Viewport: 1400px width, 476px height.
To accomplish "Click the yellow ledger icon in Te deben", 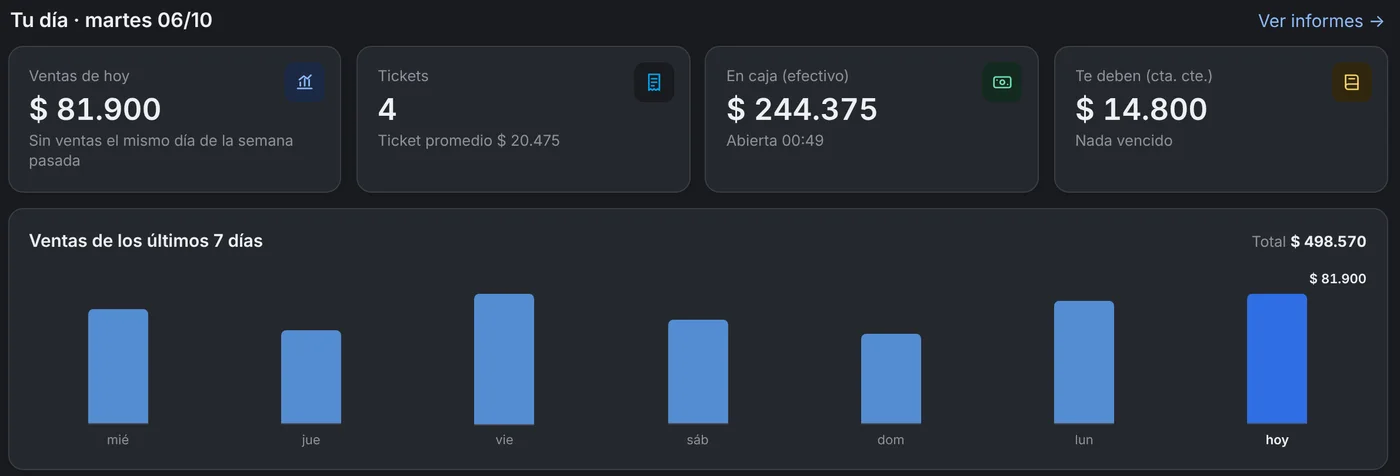I will point(1352,82).
